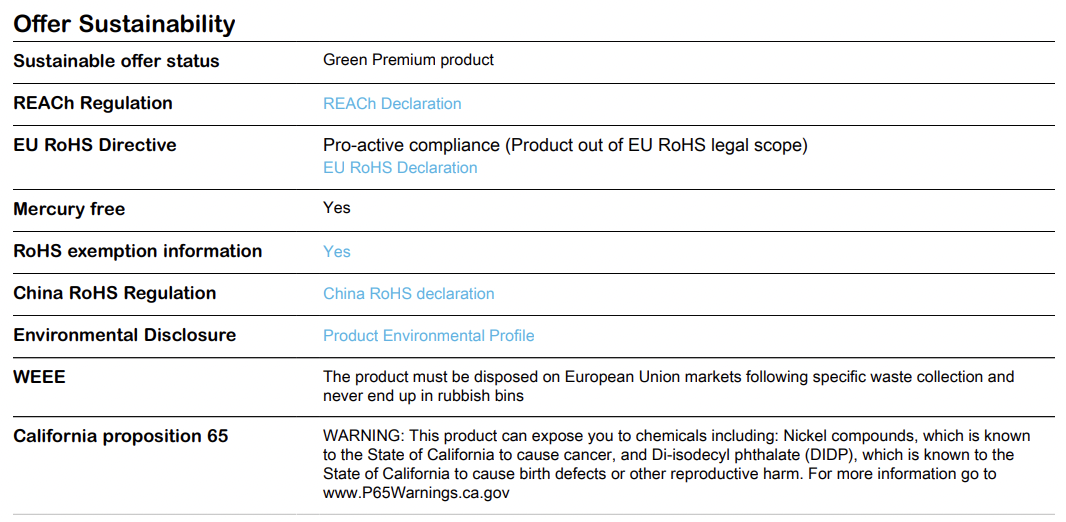Open the Product Environmental Profile link

point(428,336)
